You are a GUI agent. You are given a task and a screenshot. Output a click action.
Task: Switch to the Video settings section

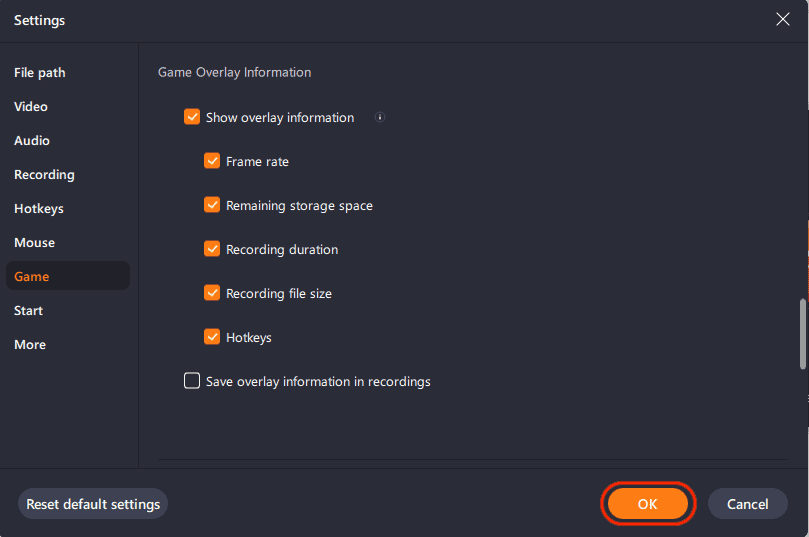[31, 107]
